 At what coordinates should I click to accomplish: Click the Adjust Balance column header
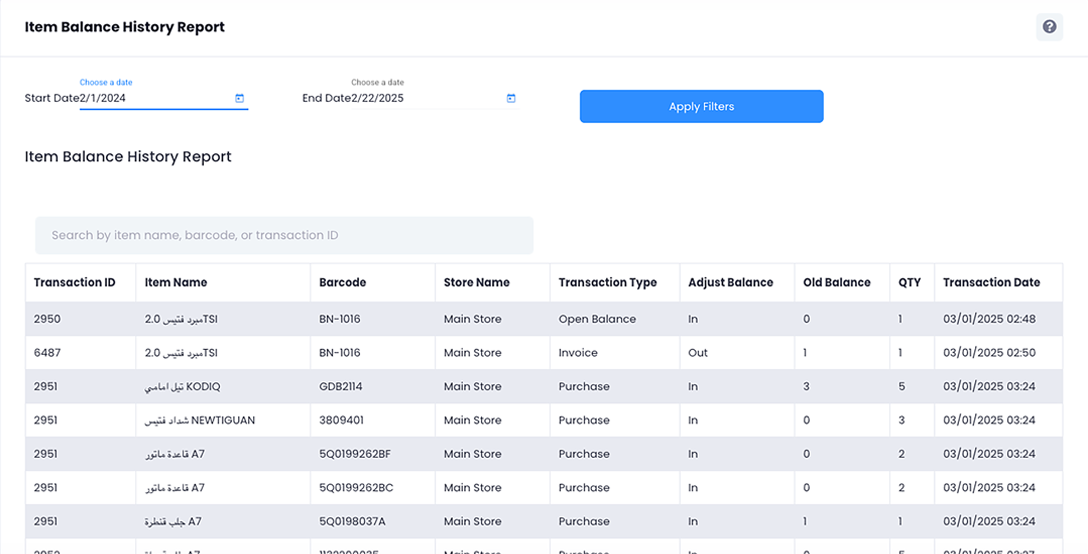pyautogui.click(x=730, y=283)
